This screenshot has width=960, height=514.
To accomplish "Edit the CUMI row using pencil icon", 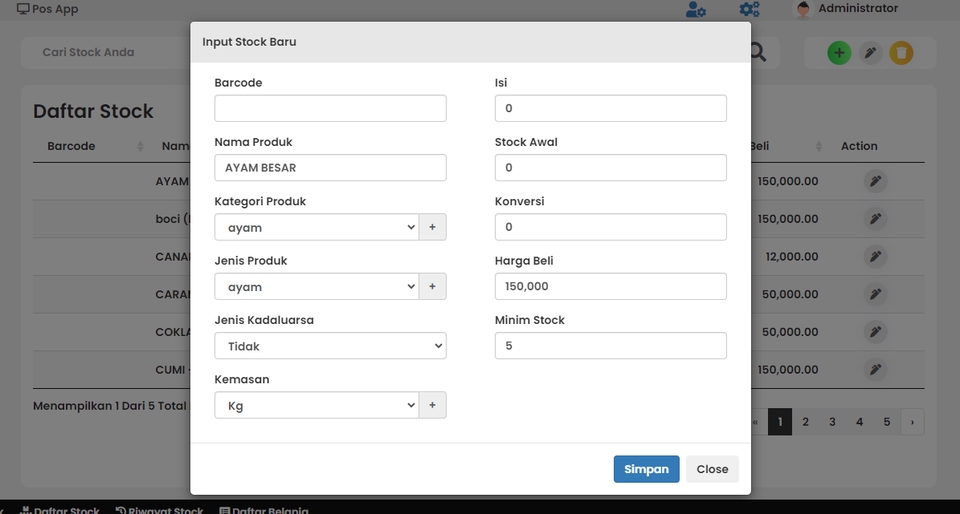I will tap(876, 370).
